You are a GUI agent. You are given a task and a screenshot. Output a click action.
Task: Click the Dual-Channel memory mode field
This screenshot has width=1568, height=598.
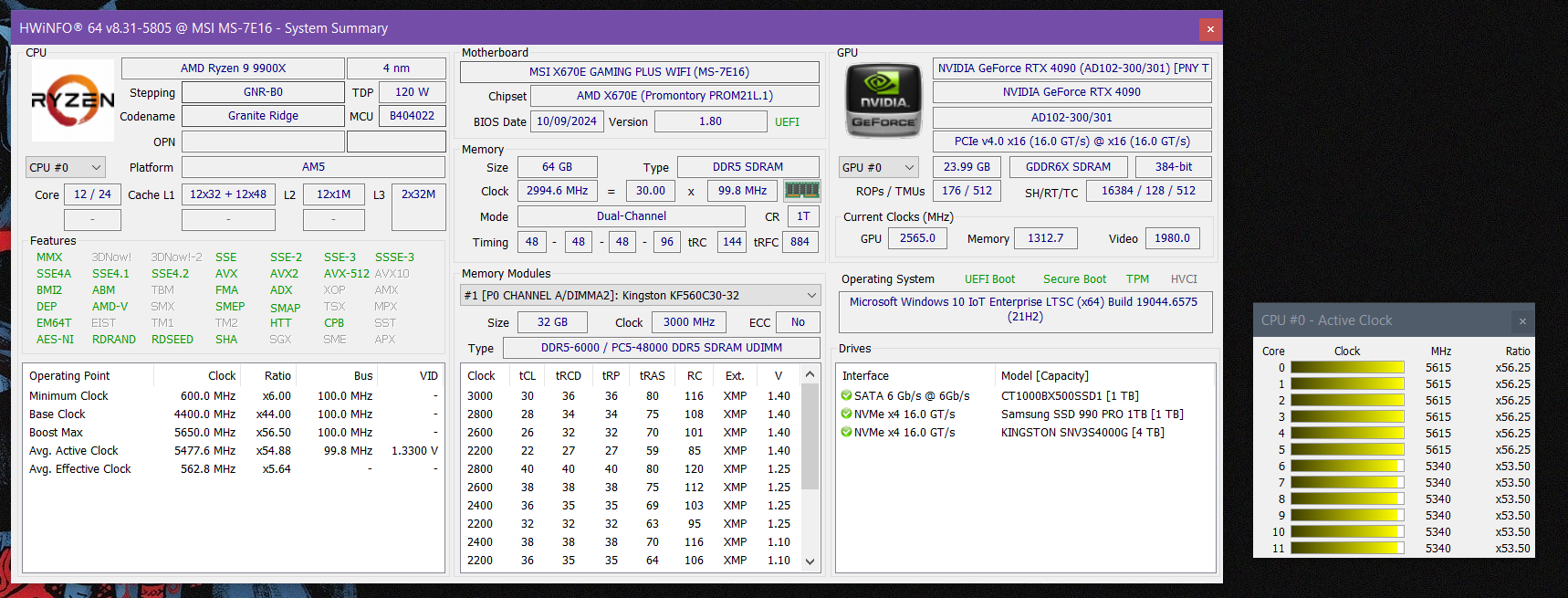632,216
